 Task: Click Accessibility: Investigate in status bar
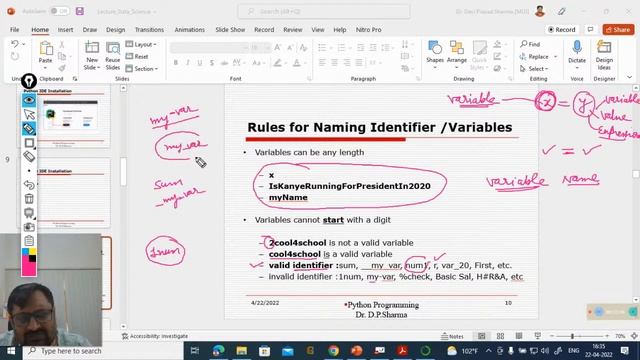point(155,336)
